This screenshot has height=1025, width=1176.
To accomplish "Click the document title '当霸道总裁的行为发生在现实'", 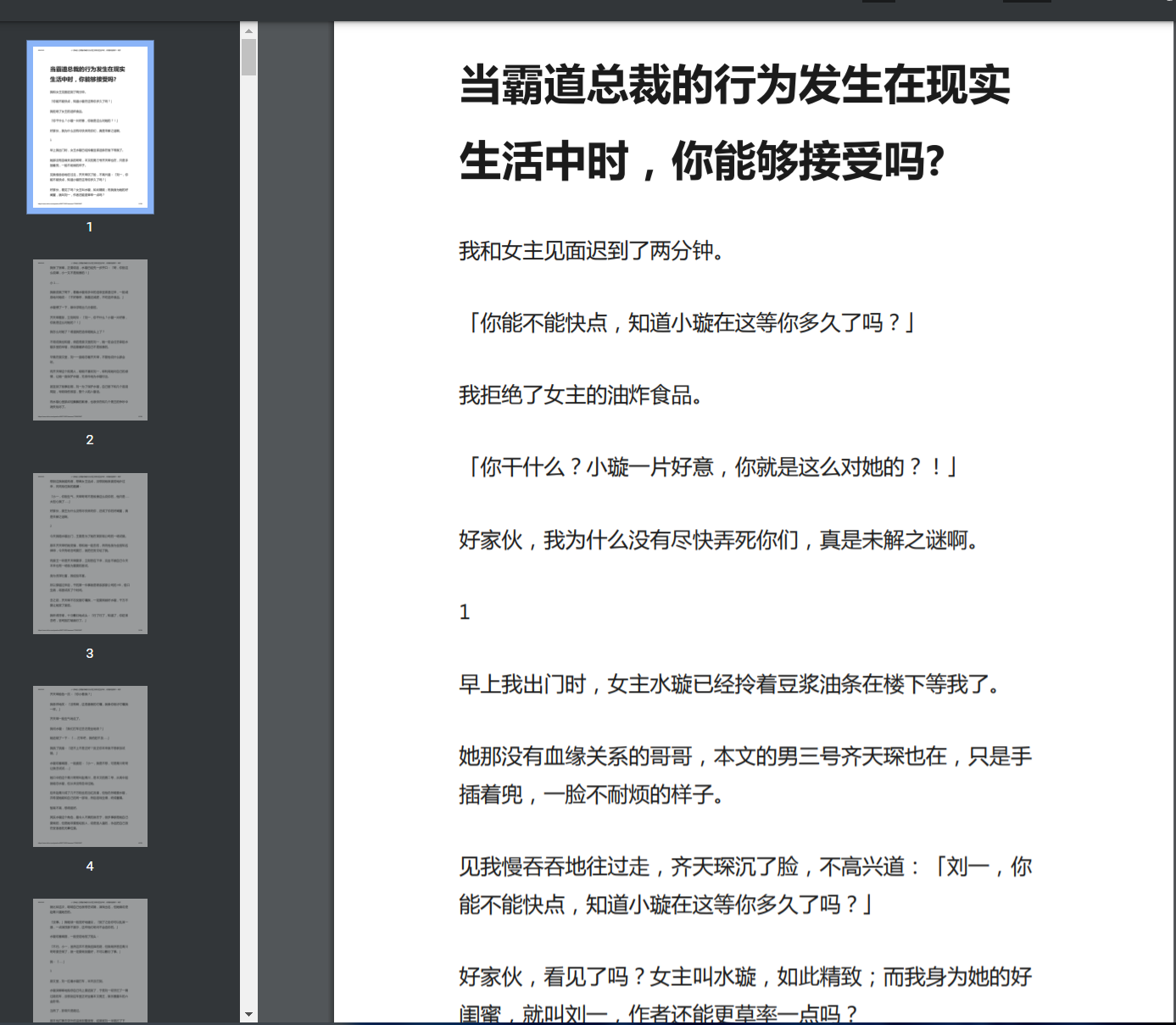I will pos(735,85).
